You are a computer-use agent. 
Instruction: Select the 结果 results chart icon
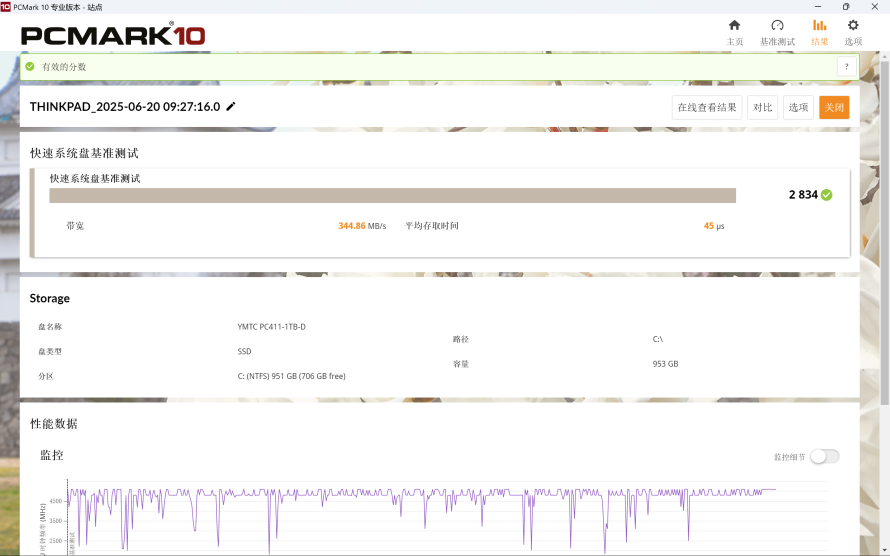(x=819, y=25)
